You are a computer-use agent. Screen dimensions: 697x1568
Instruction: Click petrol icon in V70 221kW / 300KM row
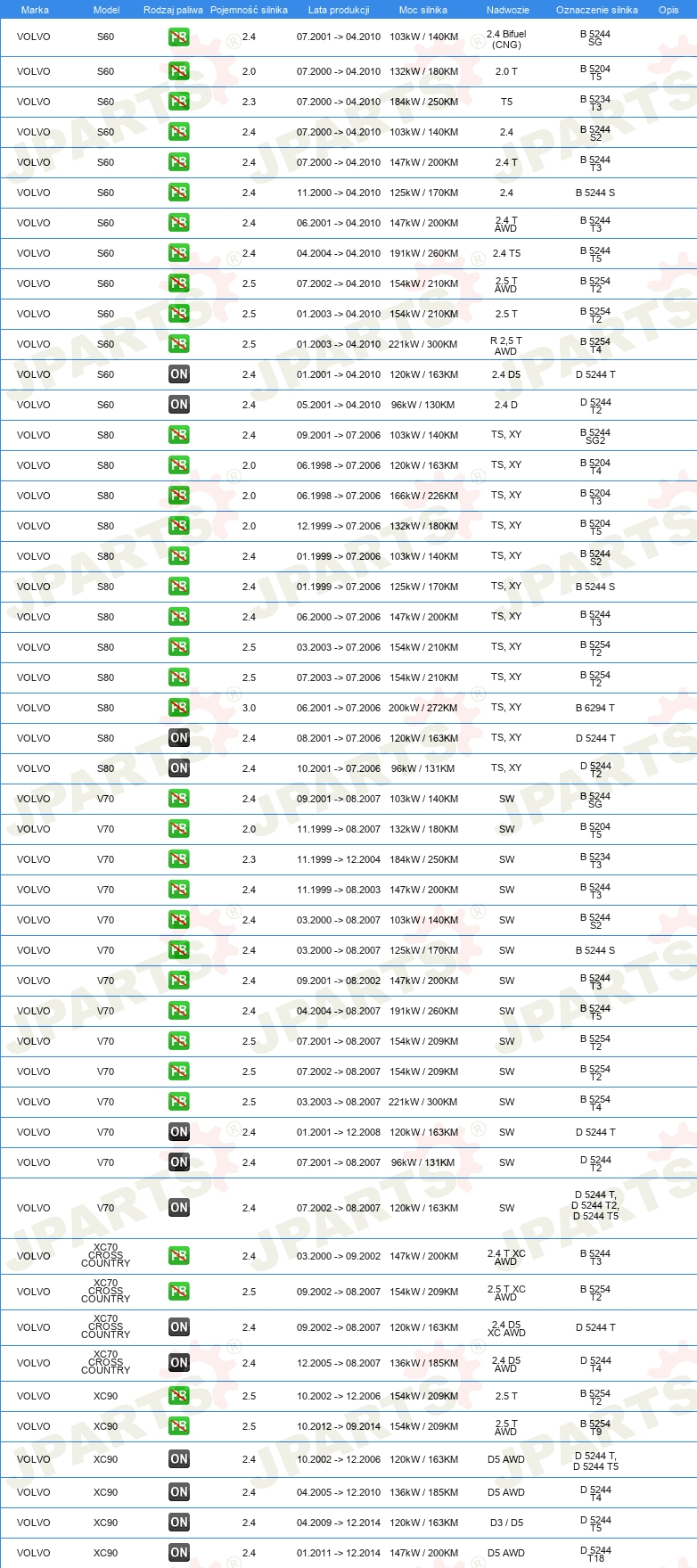click(179, 1102)
